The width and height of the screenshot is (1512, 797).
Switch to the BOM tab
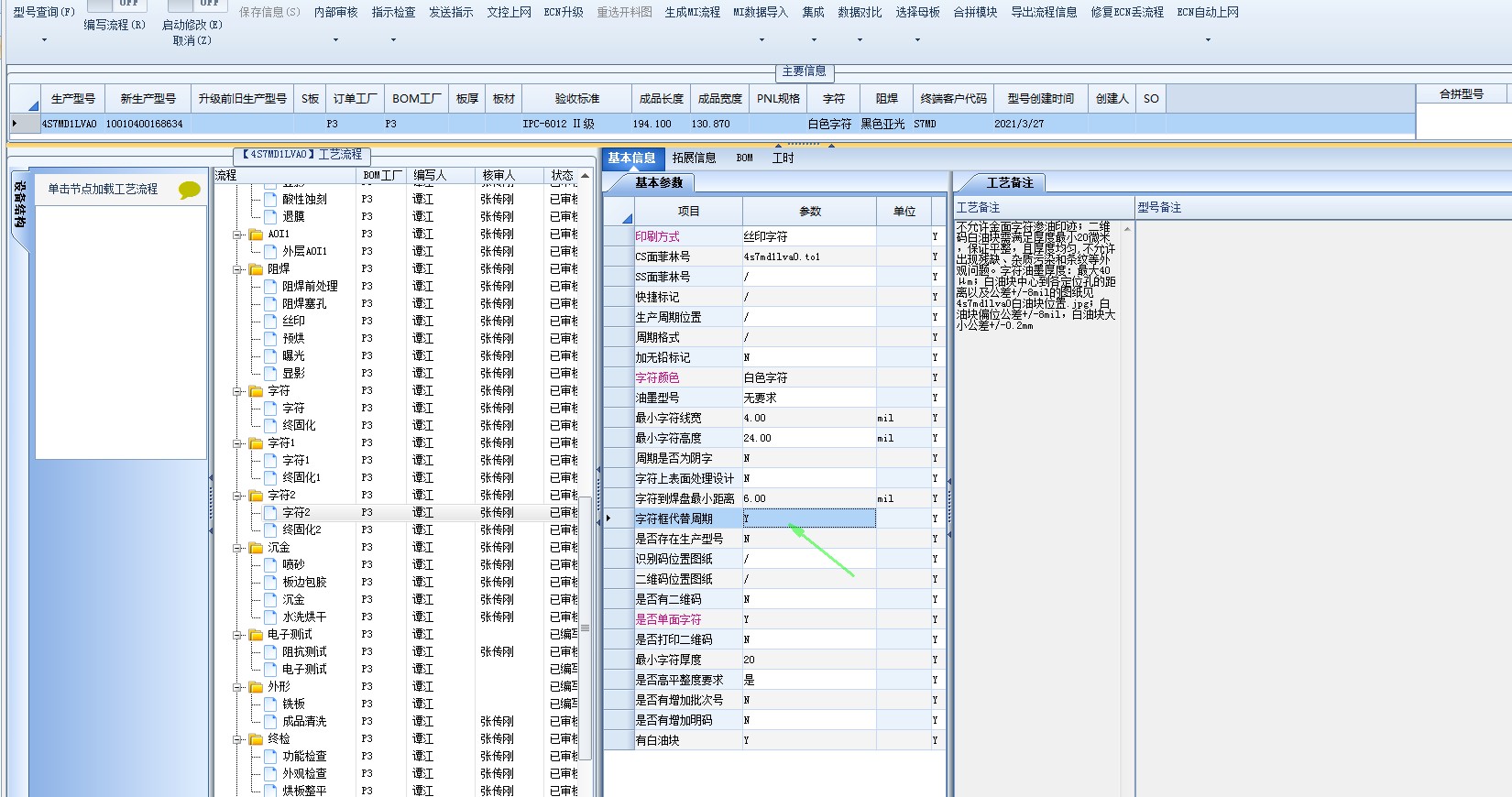pos(744,158)
